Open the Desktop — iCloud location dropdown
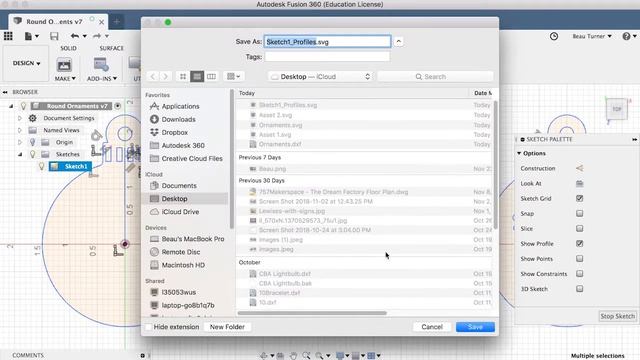 tap(320, 77)
